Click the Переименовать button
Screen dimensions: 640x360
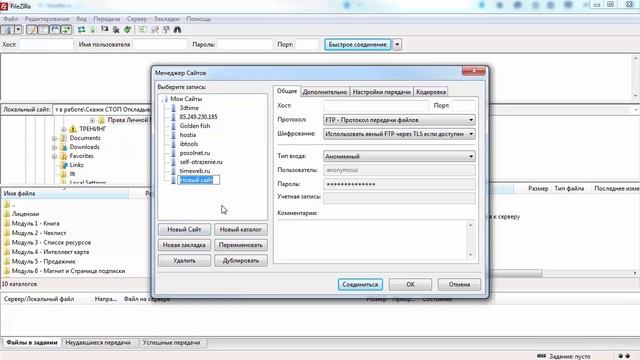[241, 245]
